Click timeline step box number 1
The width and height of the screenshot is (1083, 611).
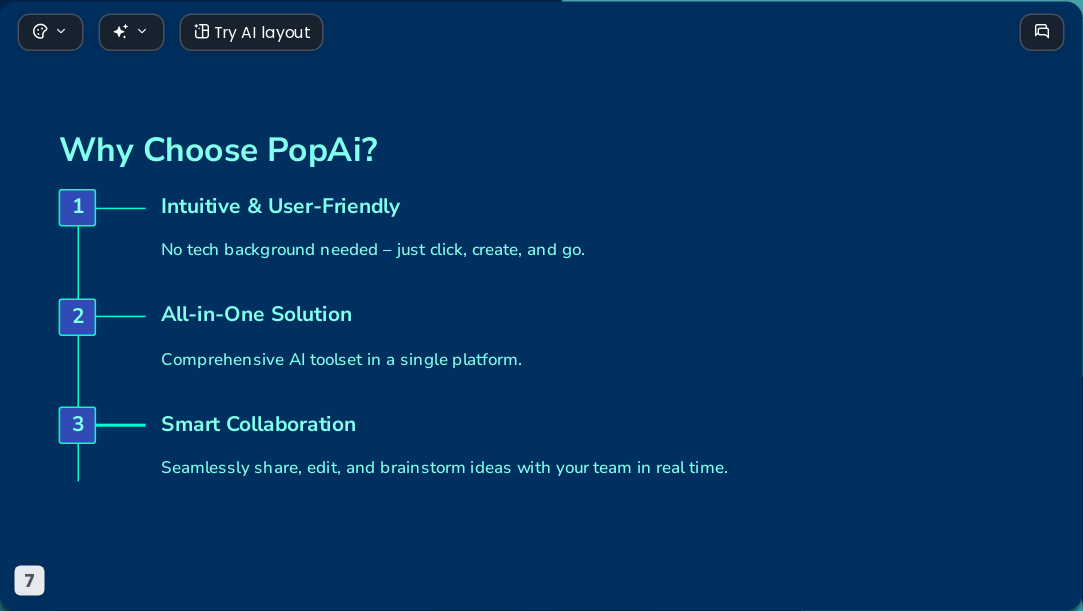[x=77, y=207]
